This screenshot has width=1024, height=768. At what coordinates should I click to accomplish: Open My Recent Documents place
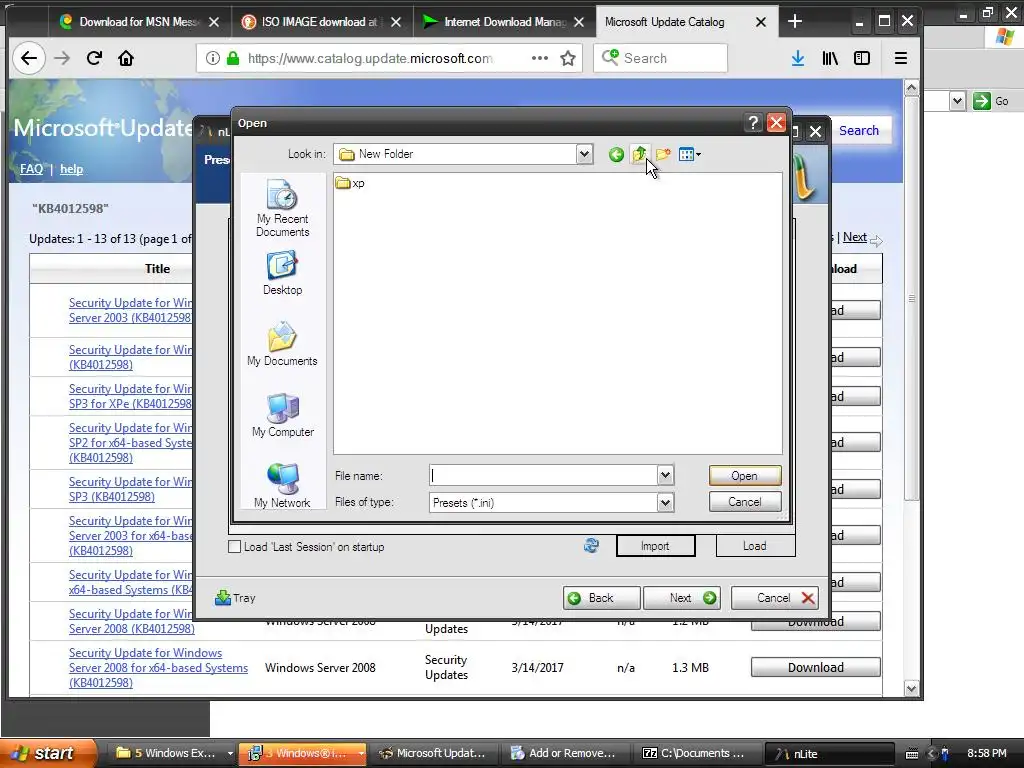point(282,208)
